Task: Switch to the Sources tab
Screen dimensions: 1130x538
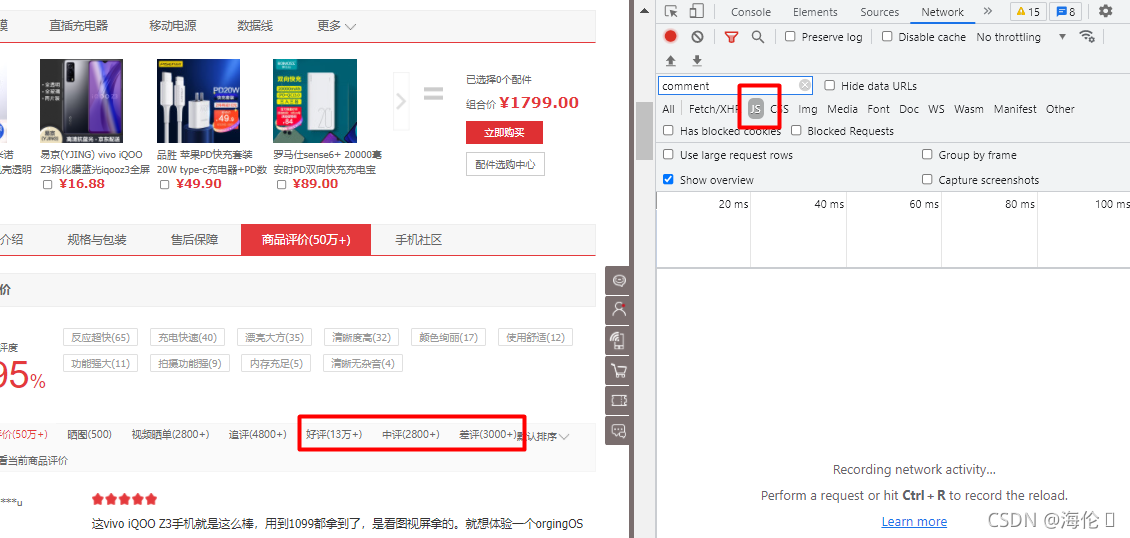Action: [x=879, y=12]
